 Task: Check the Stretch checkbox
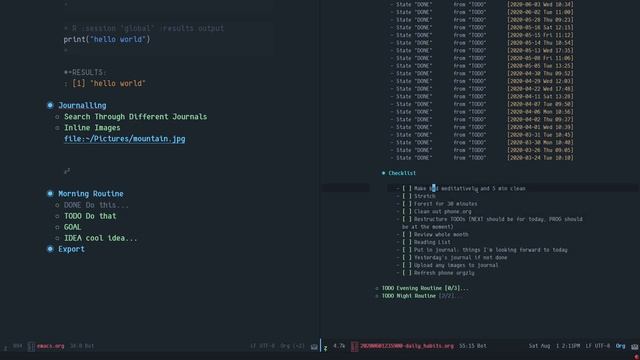[407, 196]
